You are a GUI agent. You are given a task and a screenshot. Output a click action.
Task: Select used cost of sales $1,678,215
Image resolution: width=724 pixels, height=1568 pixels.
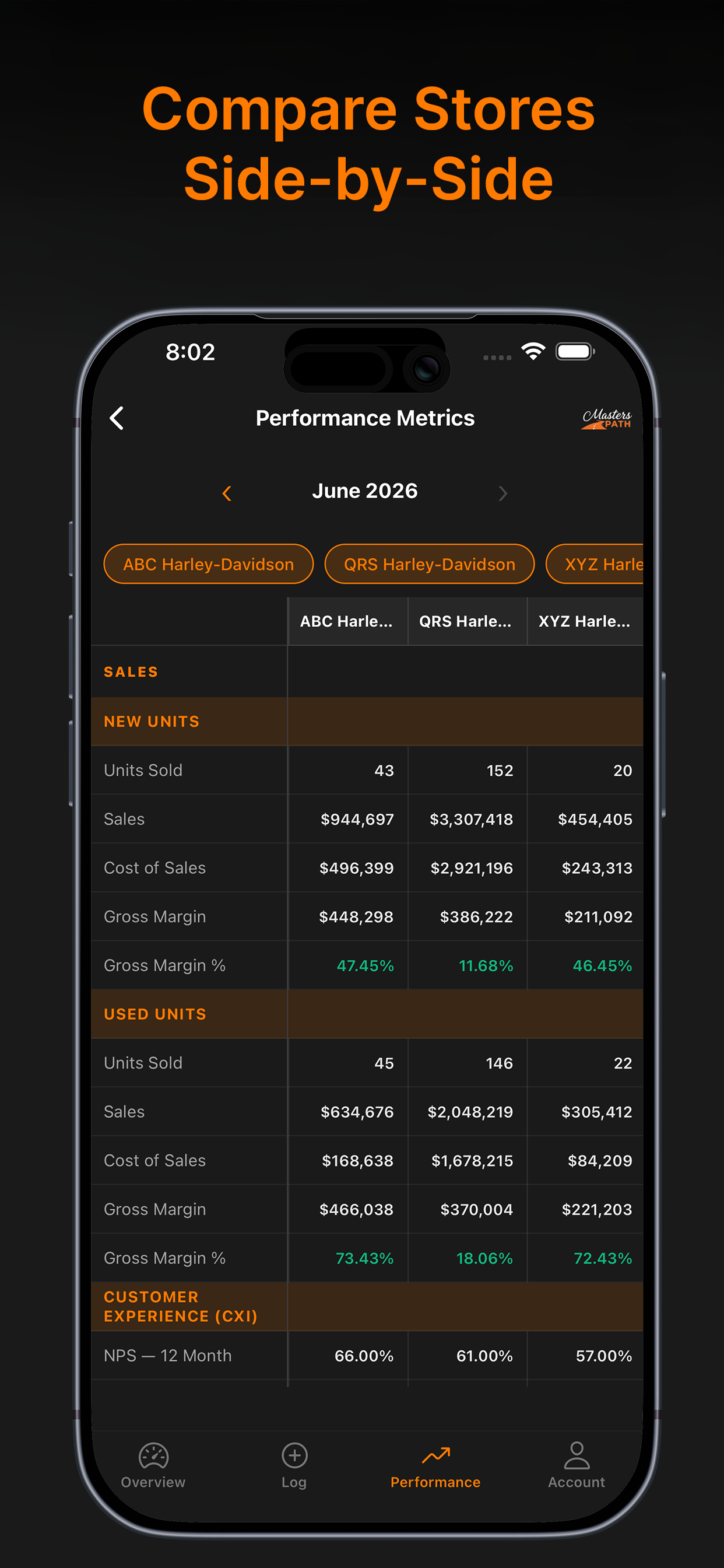point(472,1161)
